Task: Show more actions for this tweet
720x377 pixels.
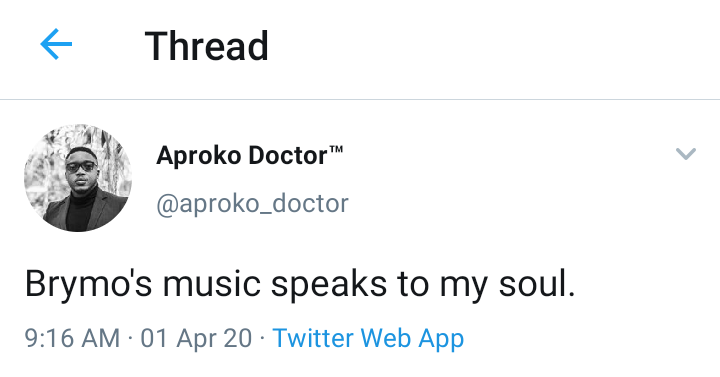Action: (686, 153)
